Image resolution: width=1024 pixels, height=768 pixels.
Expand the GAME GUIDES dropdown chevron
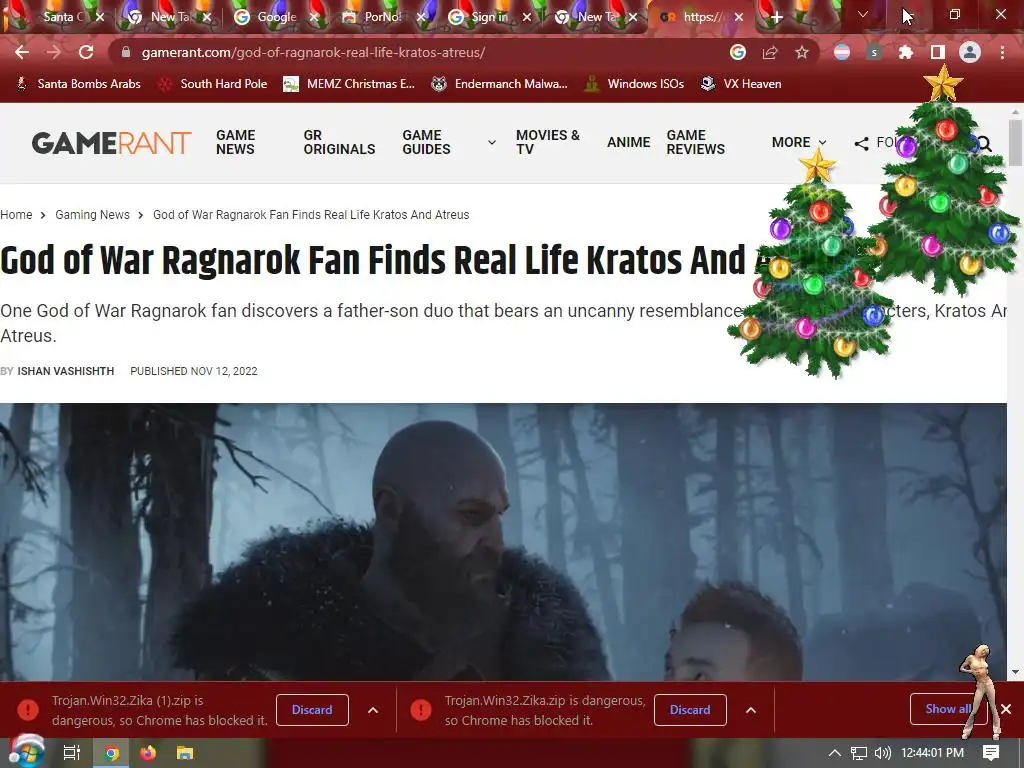(492, 142)
